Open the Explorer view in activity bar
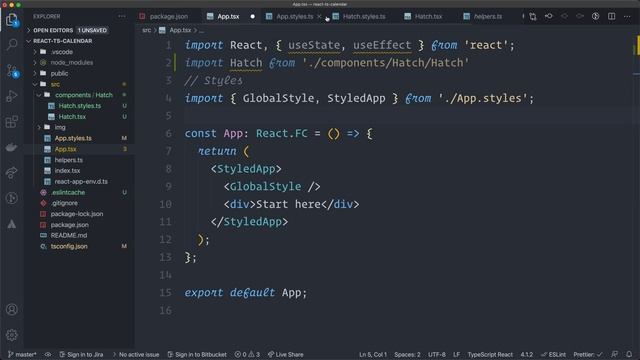This screenshot has height=360, width=640. click(x=11, y=19)
